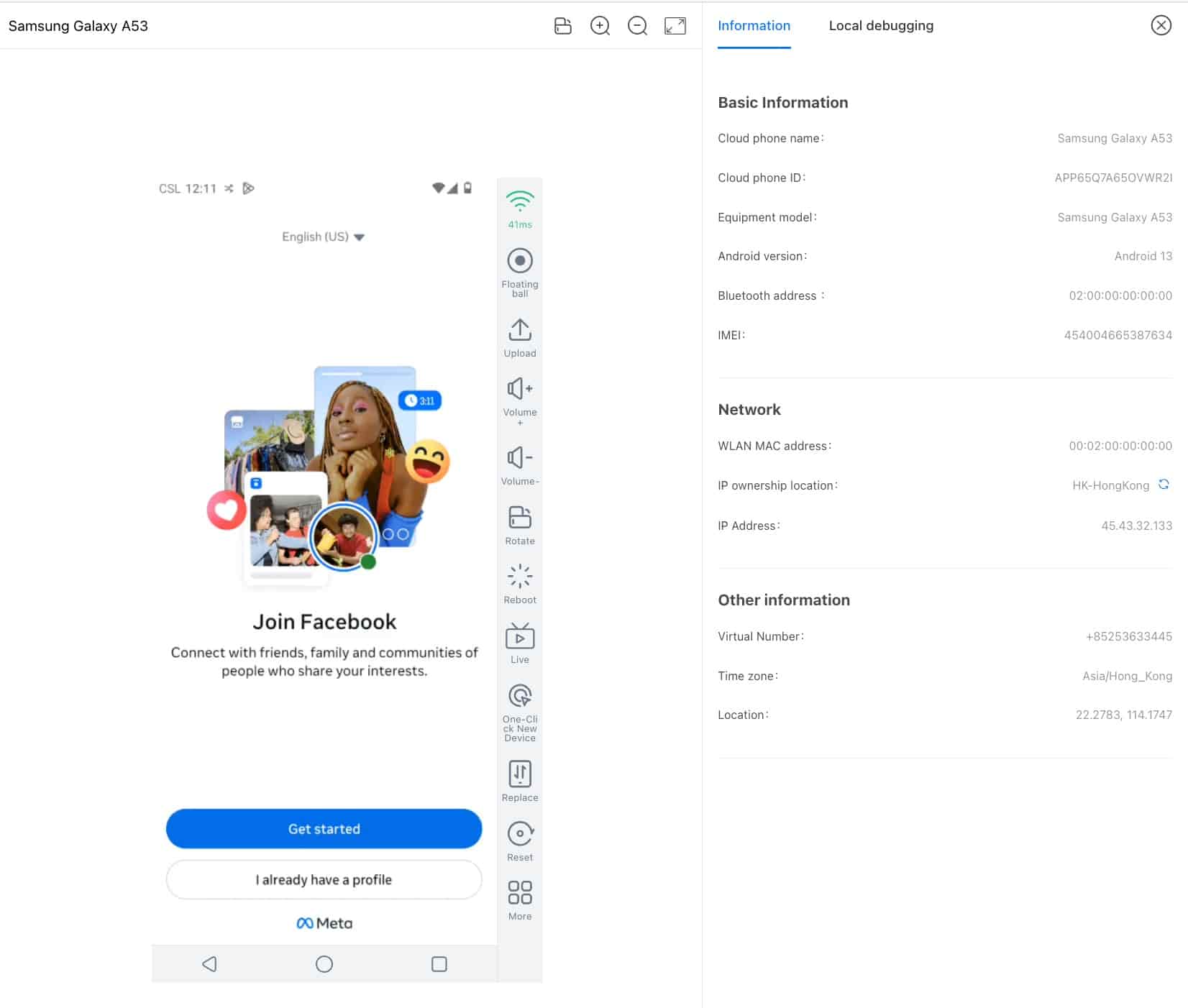Tap the Android back navigation button

point(209,963)
